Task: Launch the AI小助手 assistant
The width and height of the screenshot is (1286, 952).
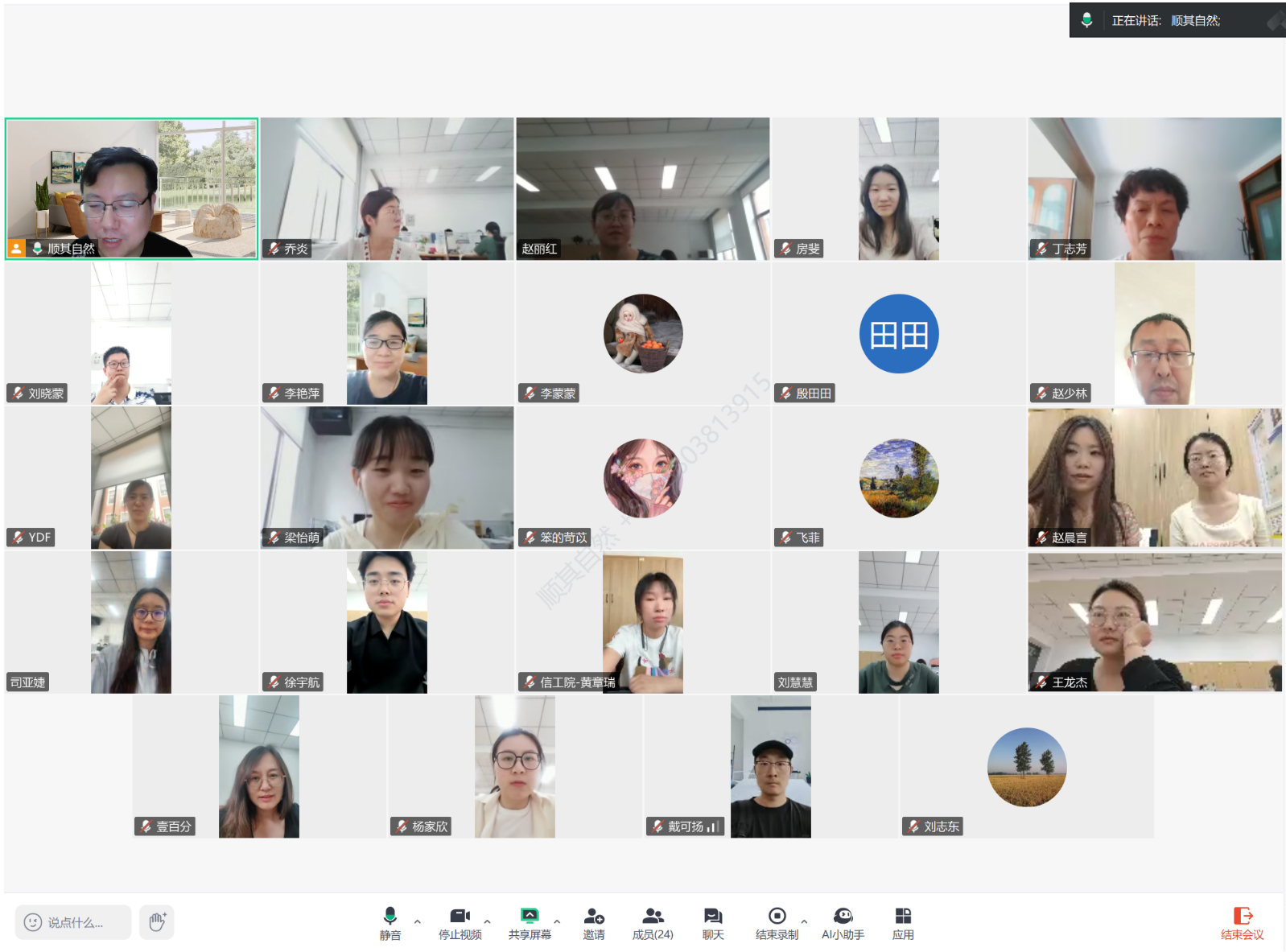Action: [x=843, y=922]
